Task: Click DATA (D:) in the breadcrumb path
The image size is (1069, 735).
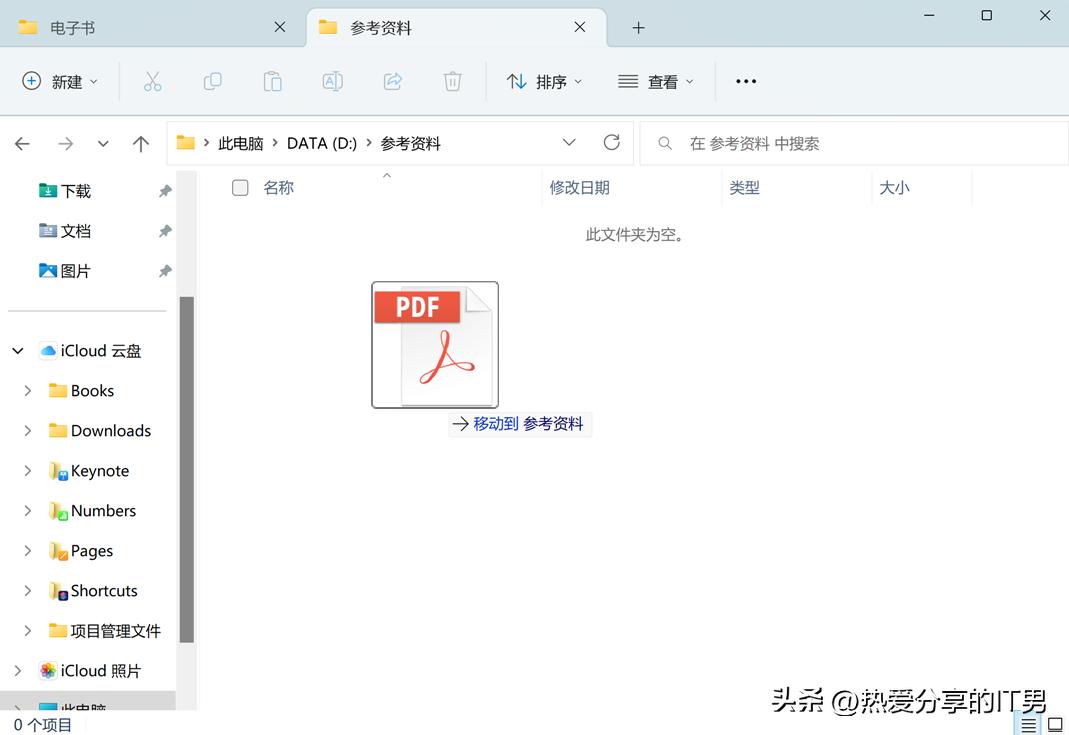Action: tap(321, 142)
